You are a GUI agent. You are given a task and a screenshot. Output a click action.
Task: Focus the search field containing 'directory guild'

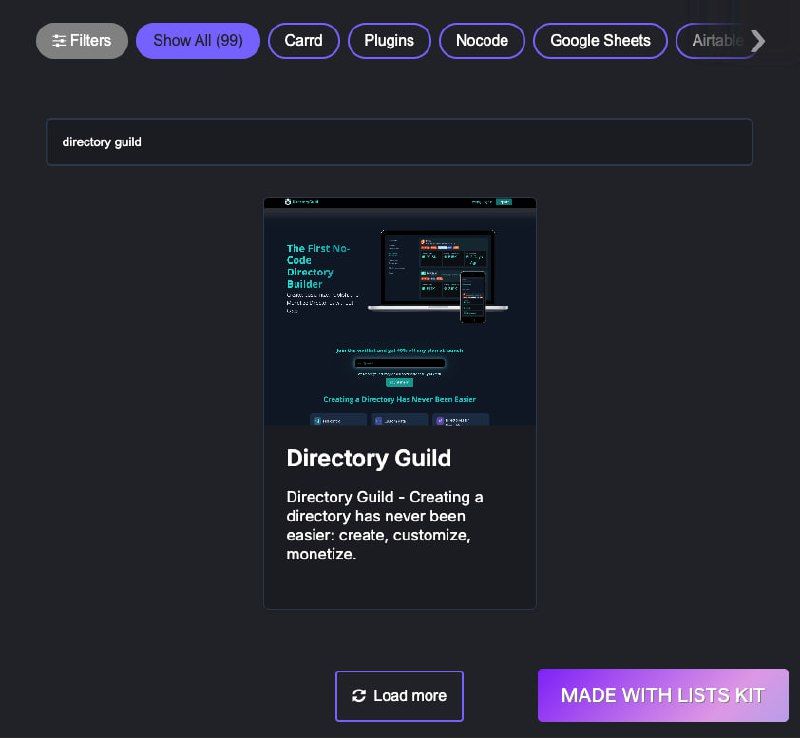[x=399, y=142]
